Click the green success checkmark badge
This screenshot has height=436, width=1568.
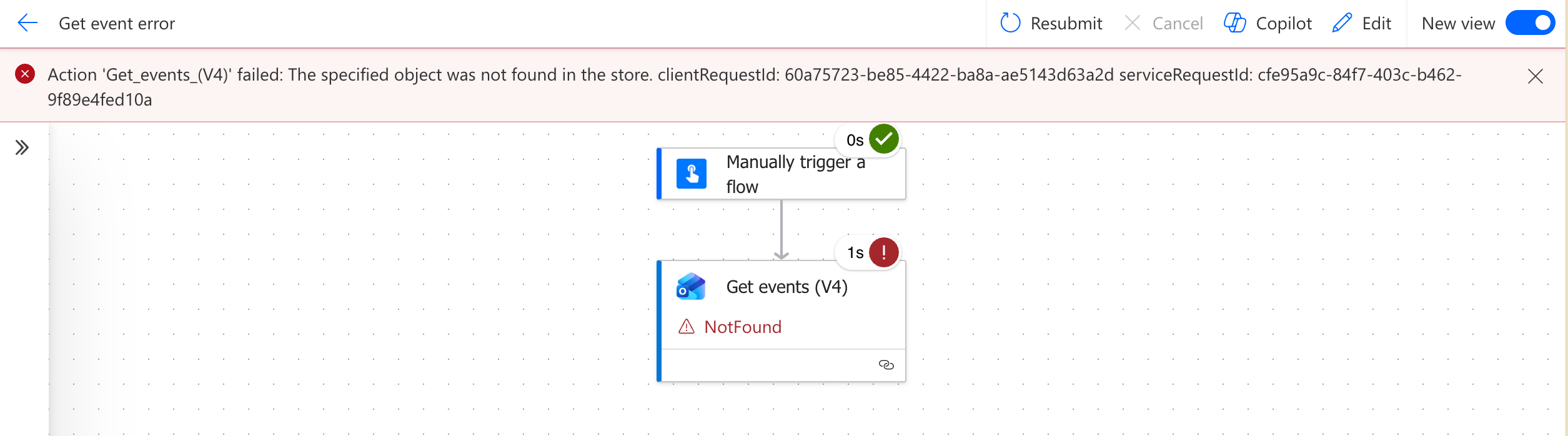[883, 139]
